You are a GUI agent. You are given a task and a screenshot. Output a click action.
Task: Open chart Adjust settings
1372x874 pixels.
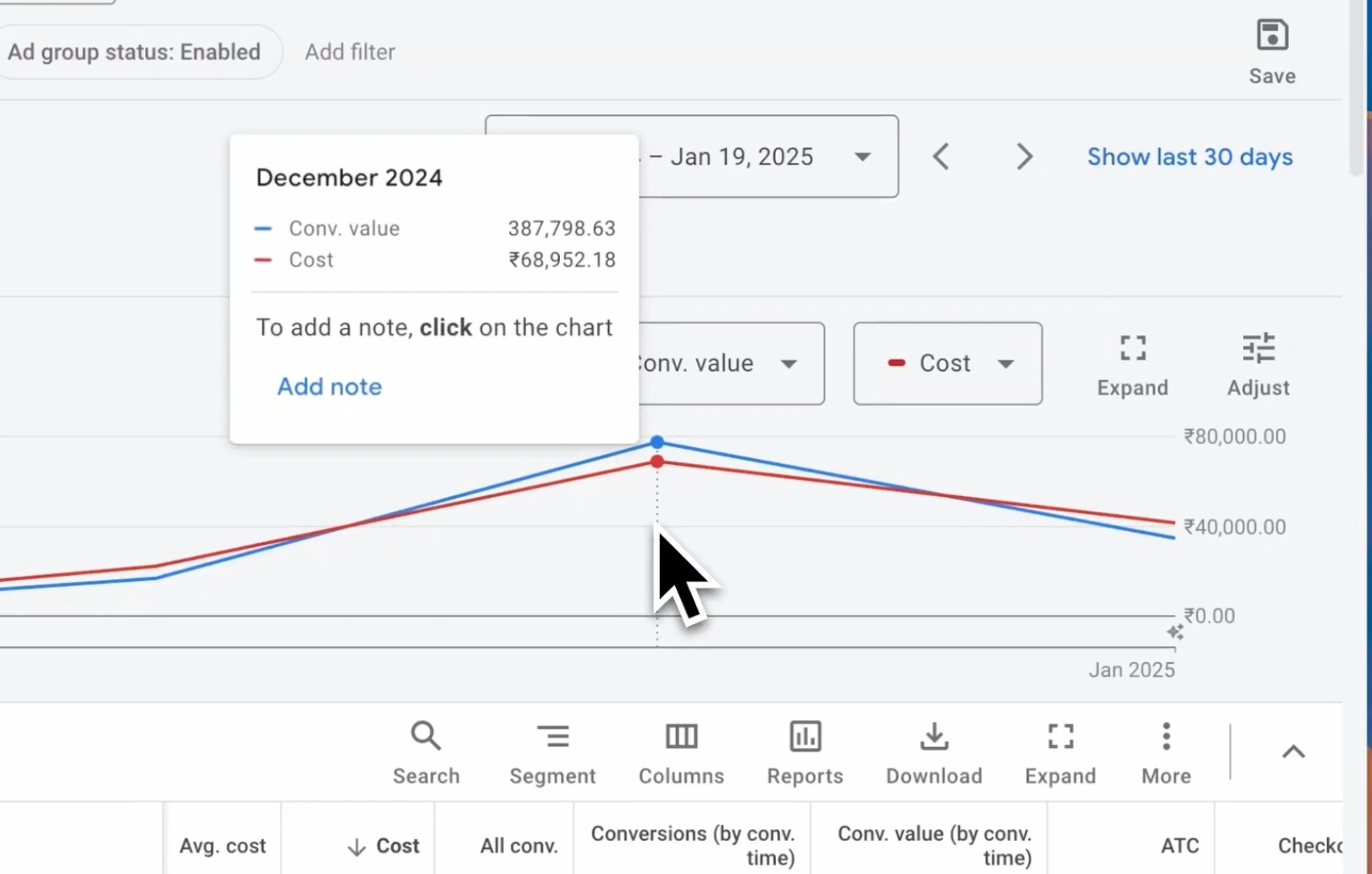point(1259,364)
